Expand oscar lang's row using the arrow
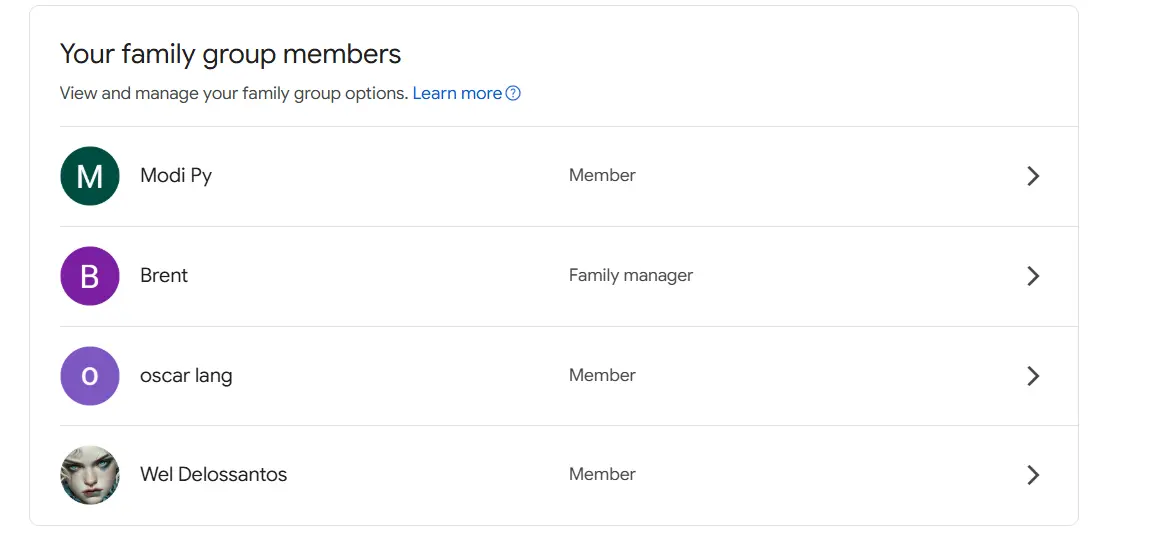 pyautogui.click(x=1033, y=376)
